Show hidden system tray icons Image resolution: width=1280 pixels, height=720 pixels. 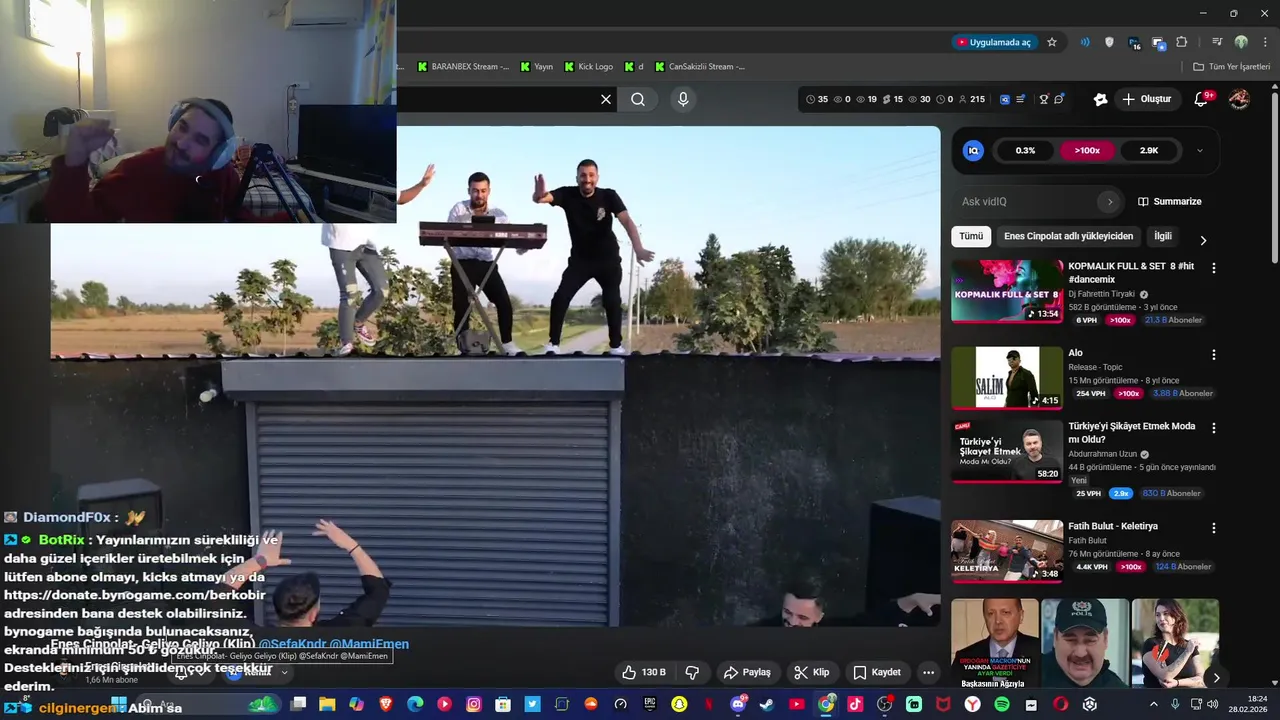(x=1155, y=704)
